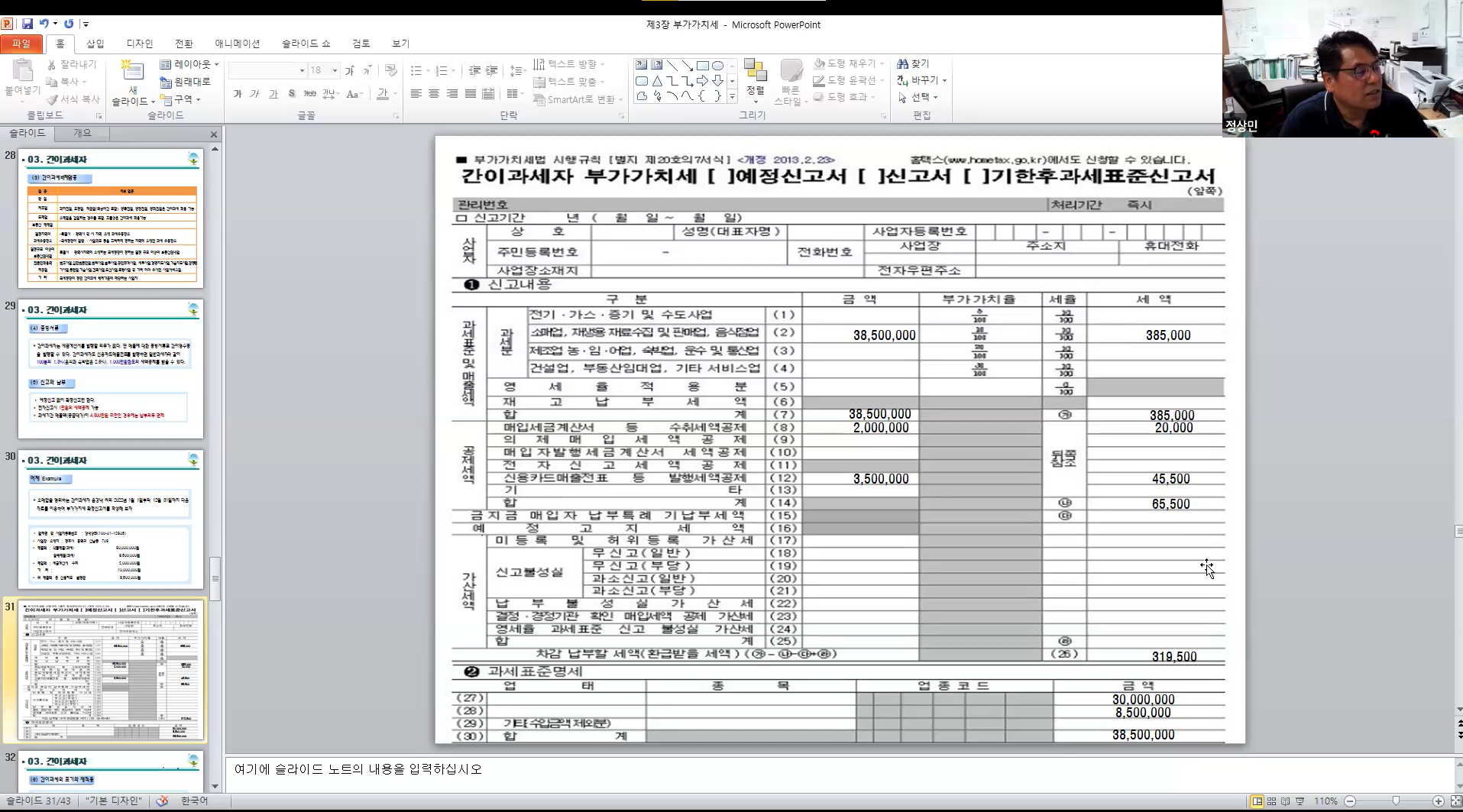Open the Insert (삽입) ribbon tab
Viewport: 1463px width, 812px height.
pyautogui.click(x=95, y=44)
